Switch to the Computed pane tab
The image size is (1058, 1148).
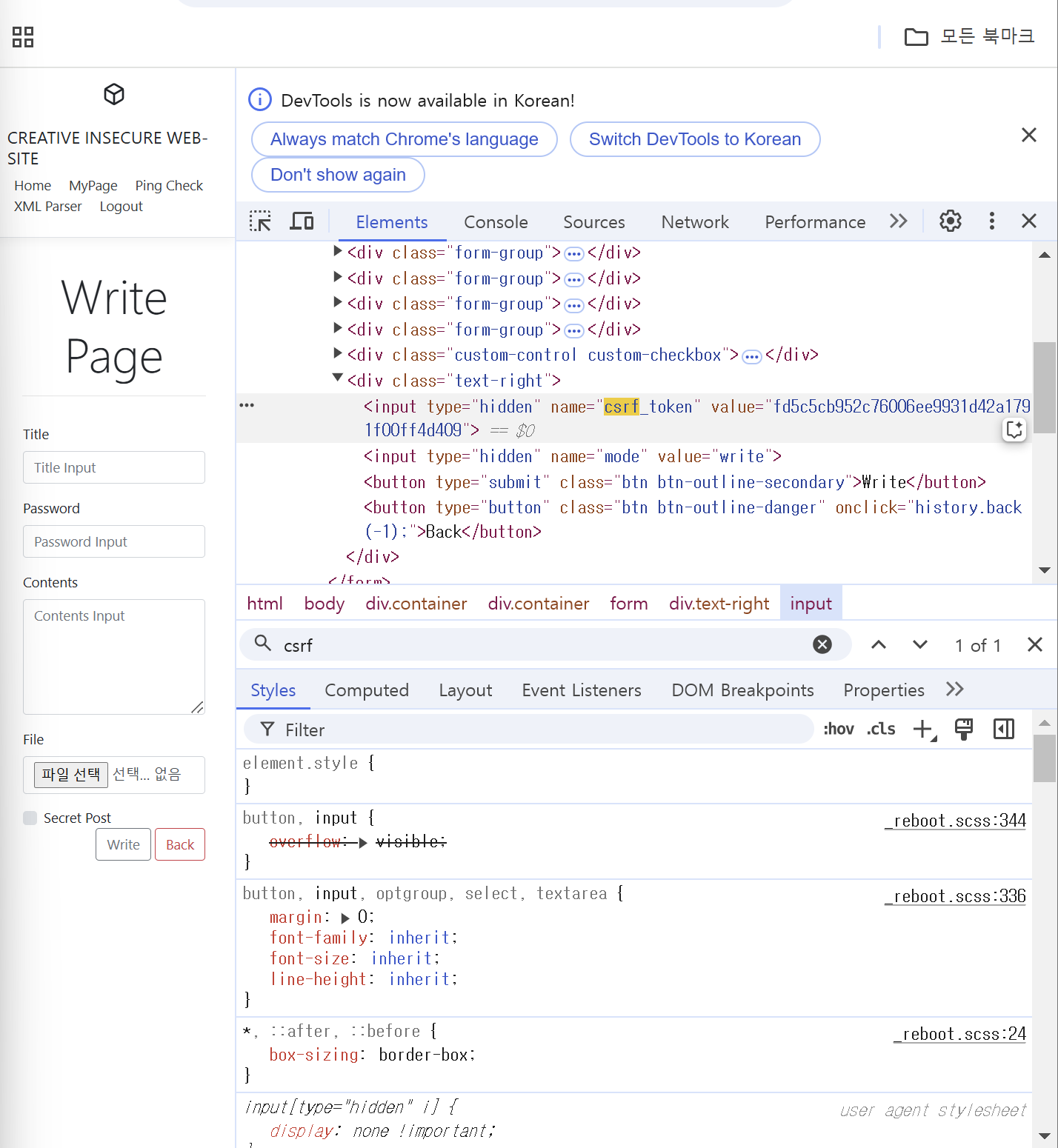click(x=367, y=690)
